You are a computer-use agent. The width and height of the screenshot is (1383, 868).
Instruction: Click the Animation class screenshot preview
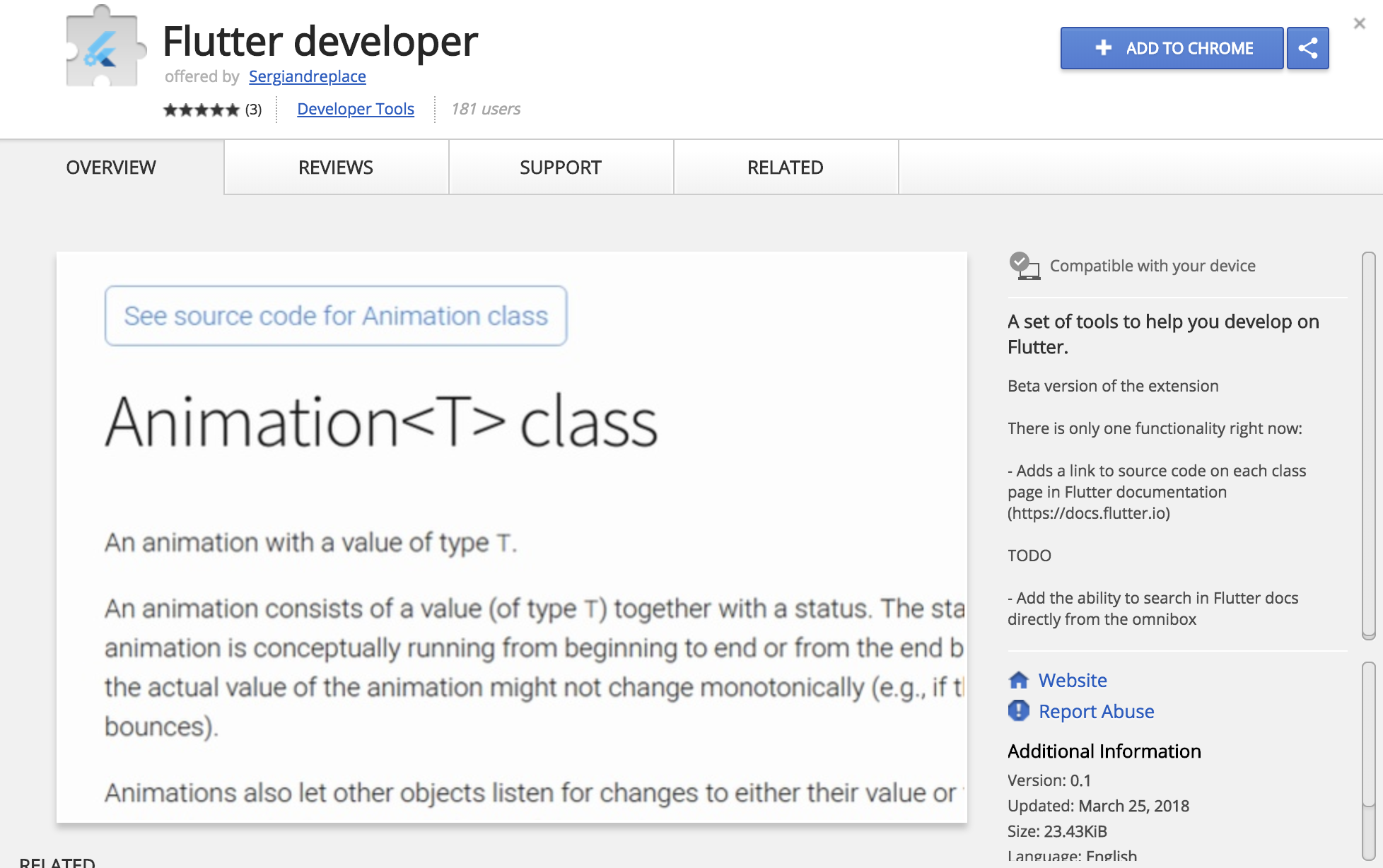tap(511, 537)
